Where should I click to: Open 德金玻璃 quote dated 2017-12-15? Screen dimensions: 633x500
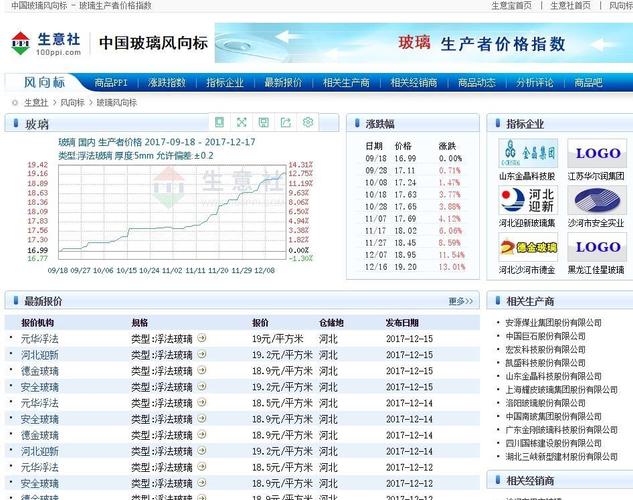pos(40,371)
